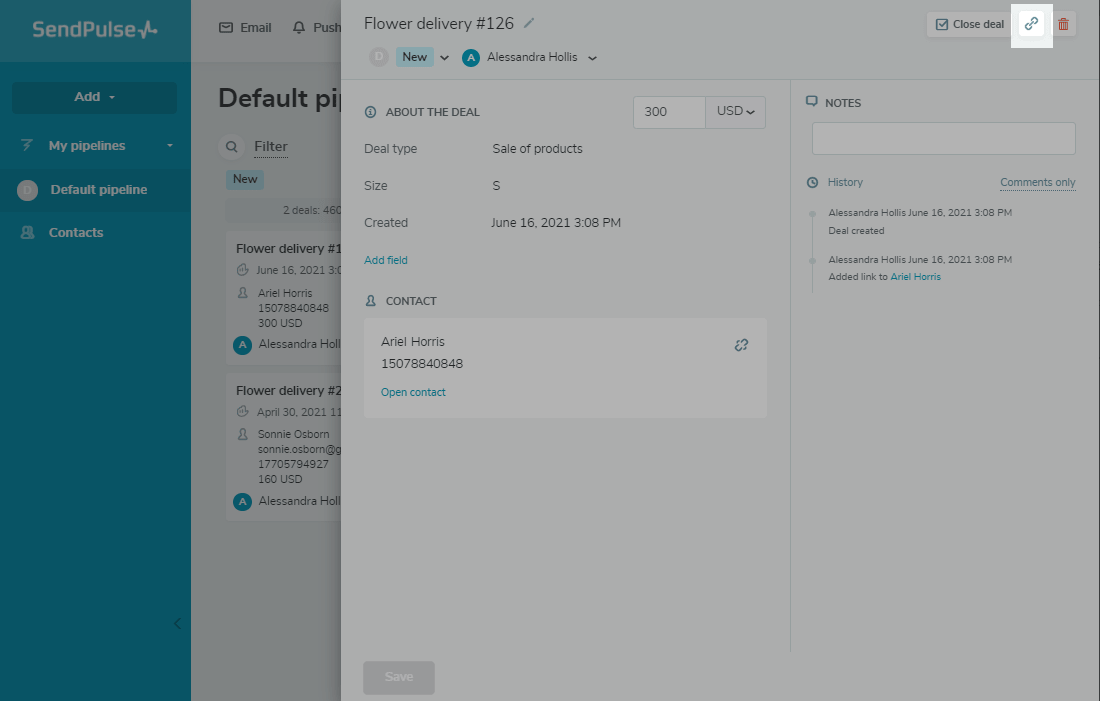Unlink contact Ariel Horris via chain icon
The width and height of the screenshot is (1100, 701).
click(x=741, y=345)
